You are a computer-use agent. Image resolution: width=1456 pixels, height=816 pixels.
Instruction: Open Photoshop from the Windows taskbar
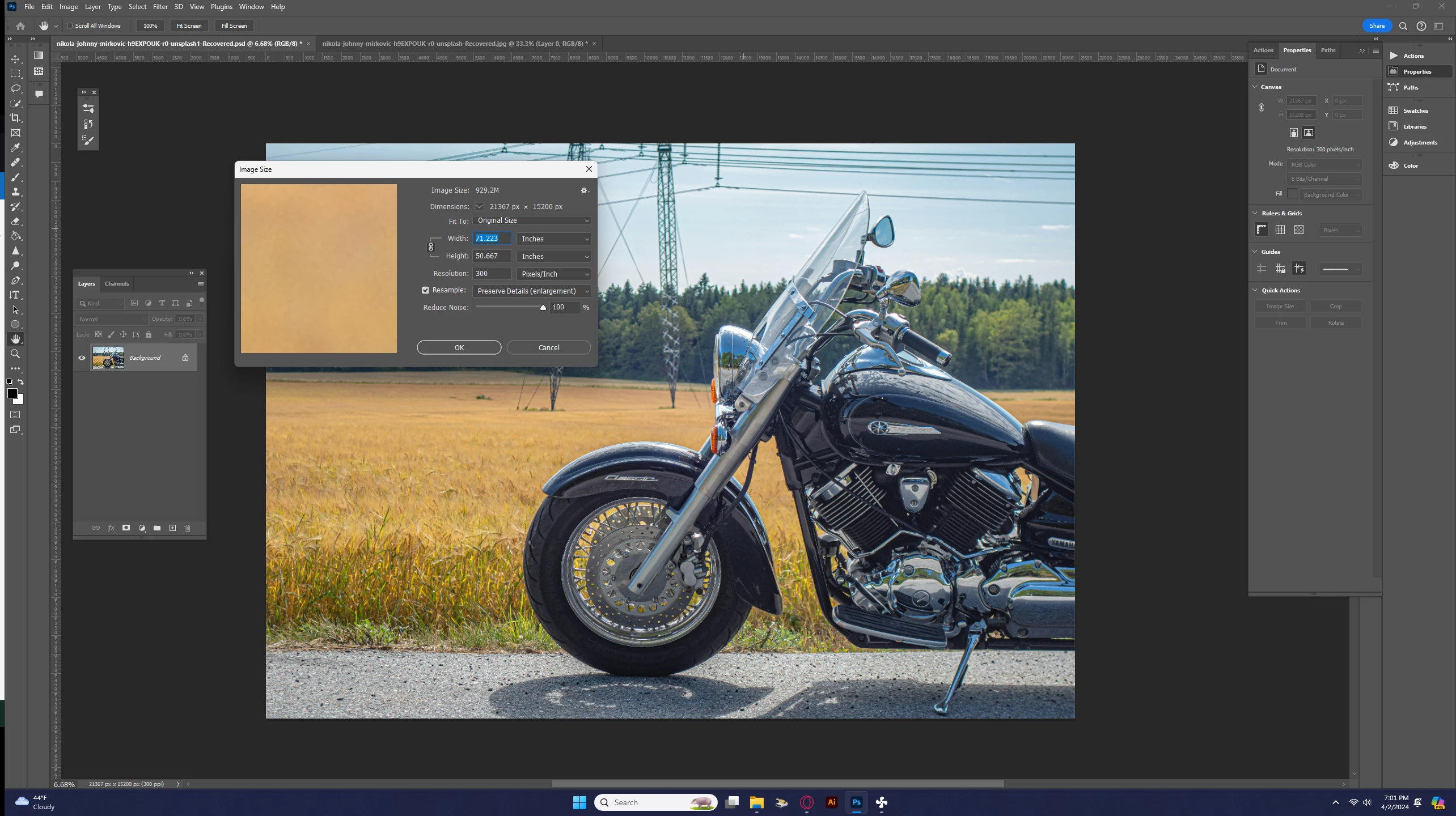tap(856, 802)
